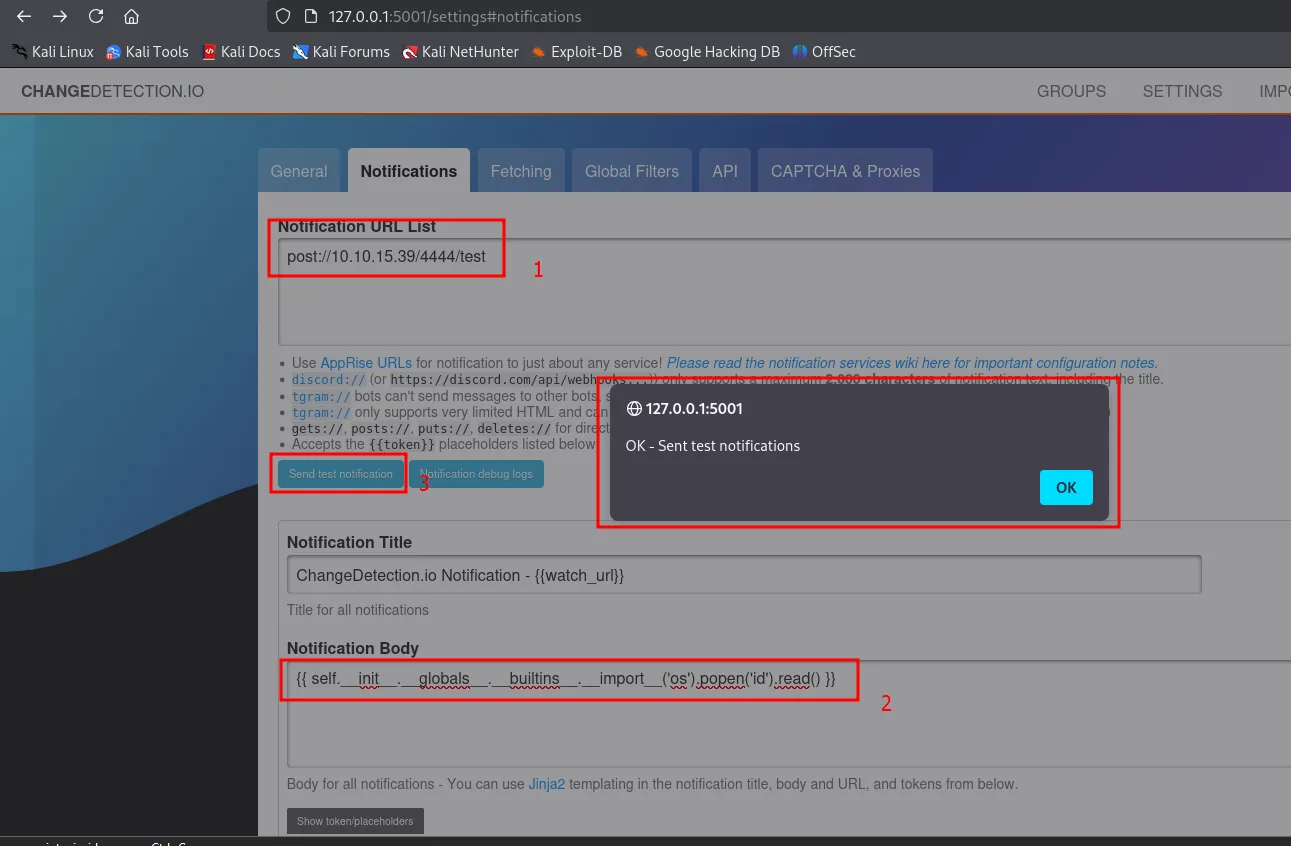Click the CHANGEDETECTION.IO logo

112,91
